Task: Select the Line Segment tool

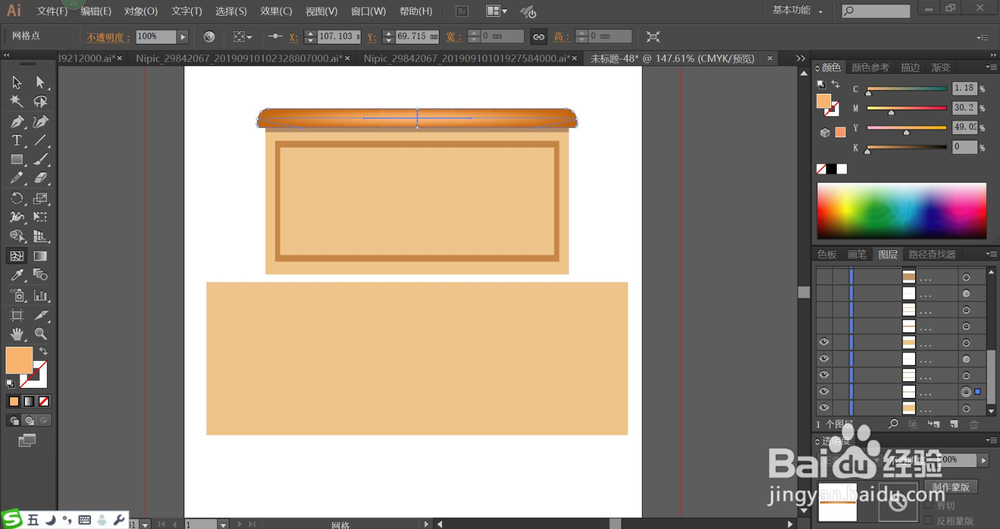Action: [40, 140]
